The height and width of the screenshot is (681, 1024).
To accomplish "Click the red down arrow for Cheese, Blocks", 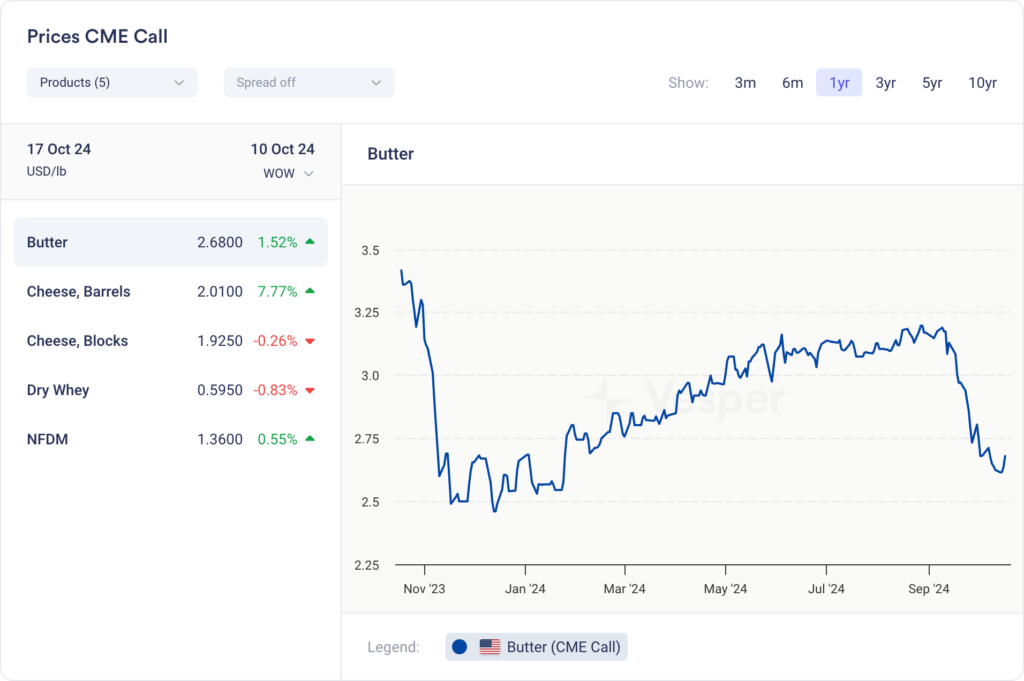I will (310, 341).
